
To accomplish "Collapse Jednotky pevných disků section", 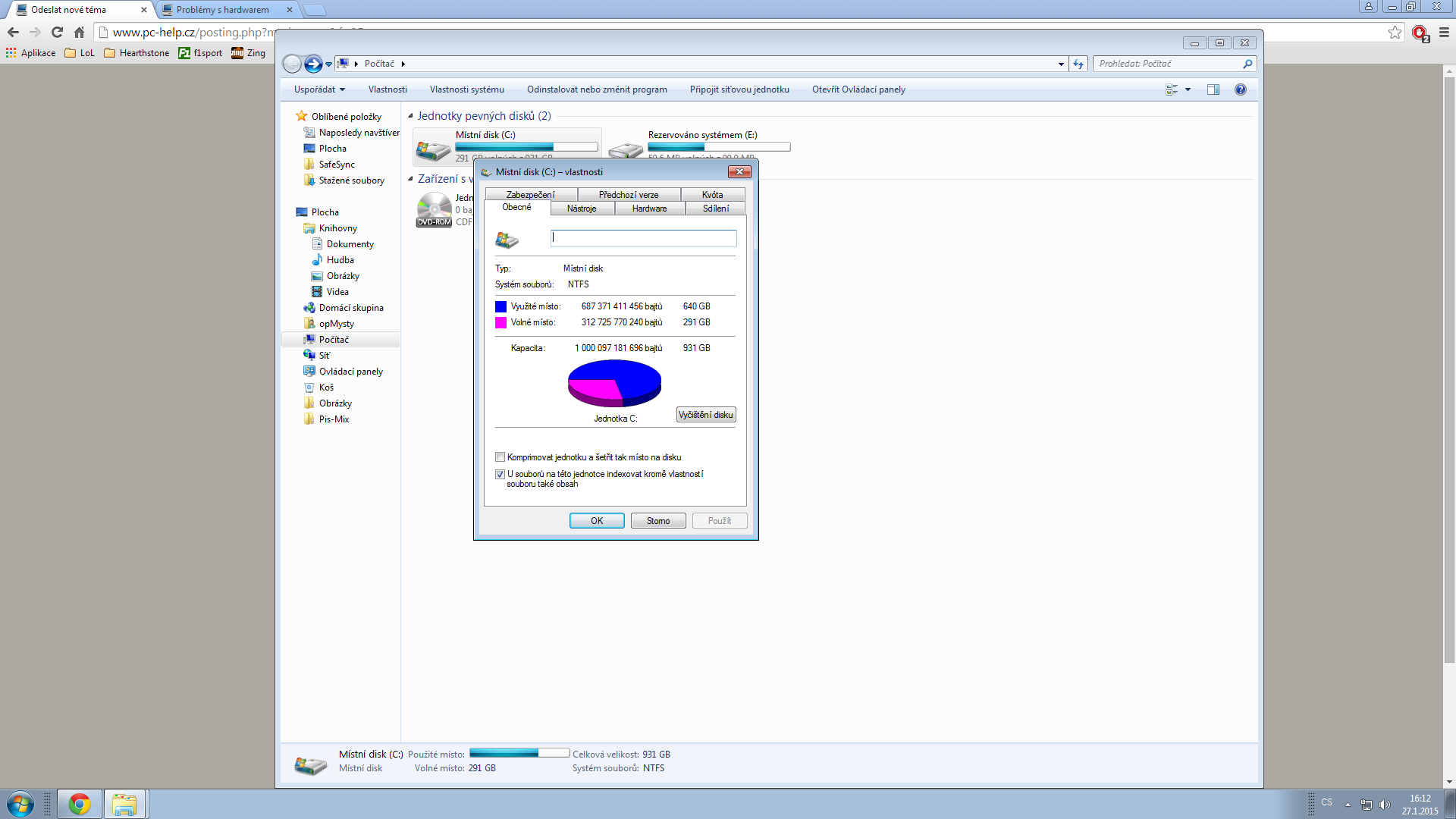I will point(411,116).
